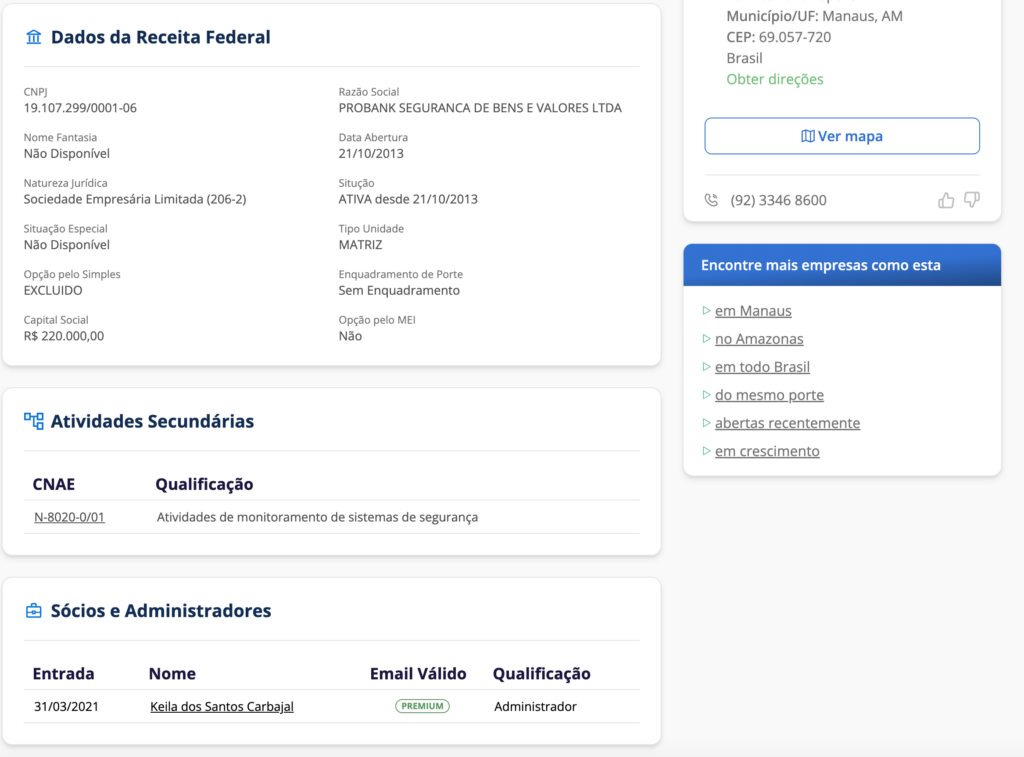Follow the no Amazonas link
The height and width of the screenshot is (757, 1024).
point(759,339)
